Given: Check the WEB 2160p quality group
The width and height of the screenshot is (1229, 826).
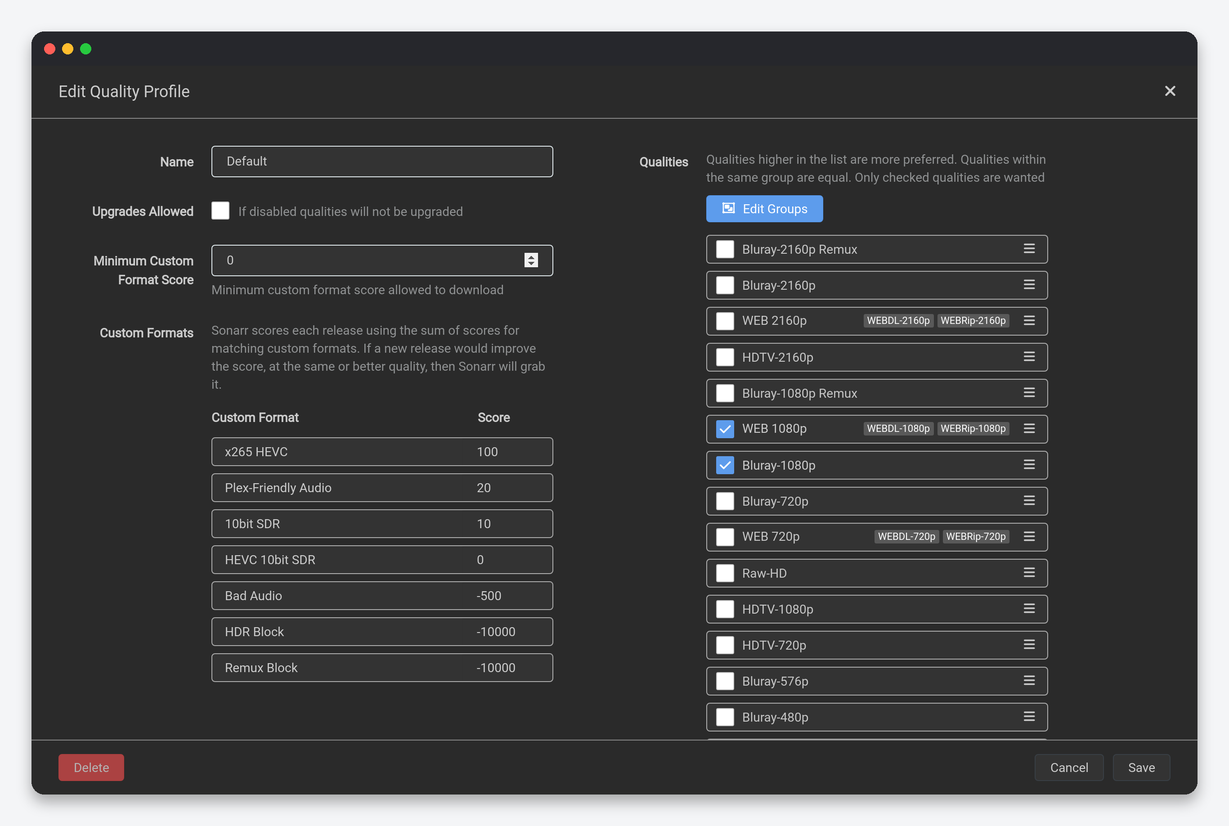Looking at the screenshot, I should tap(725, 321).
